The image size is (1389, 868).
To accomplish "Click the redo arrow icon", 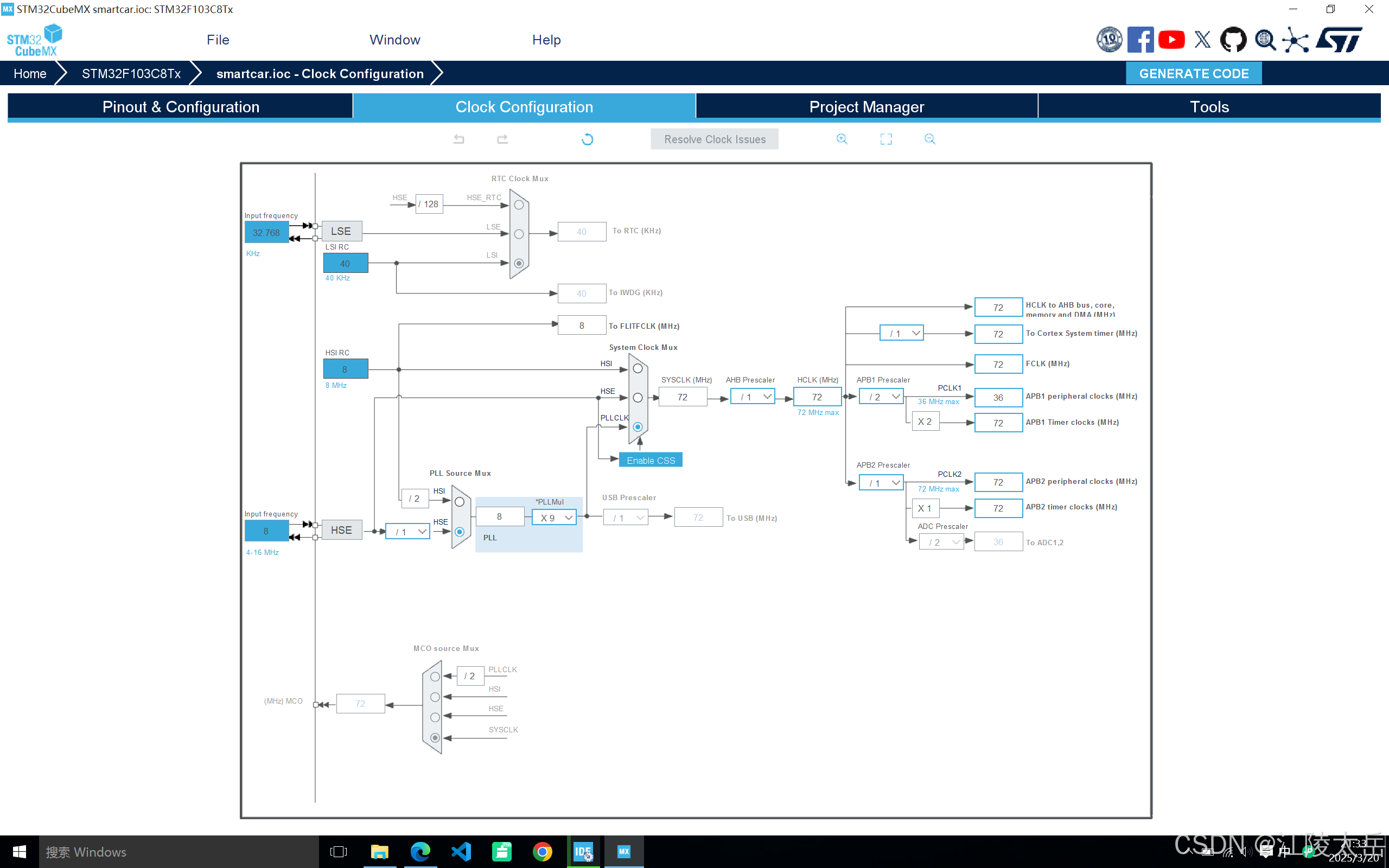I will 502,139.
